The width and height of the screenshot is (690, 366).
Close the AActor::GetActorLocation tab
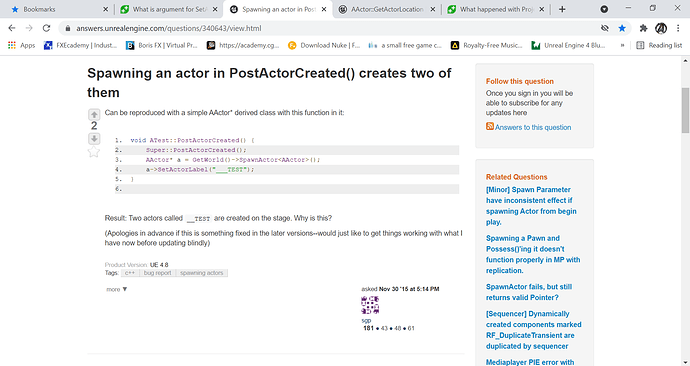(x=433, y=9)
